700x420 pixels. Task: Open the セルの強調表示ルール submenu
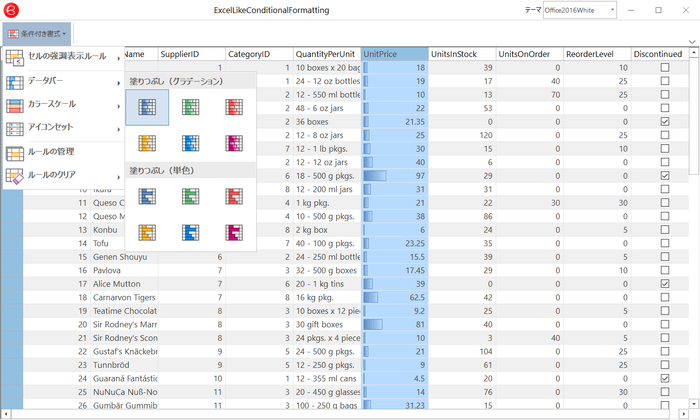pos(63,57)
